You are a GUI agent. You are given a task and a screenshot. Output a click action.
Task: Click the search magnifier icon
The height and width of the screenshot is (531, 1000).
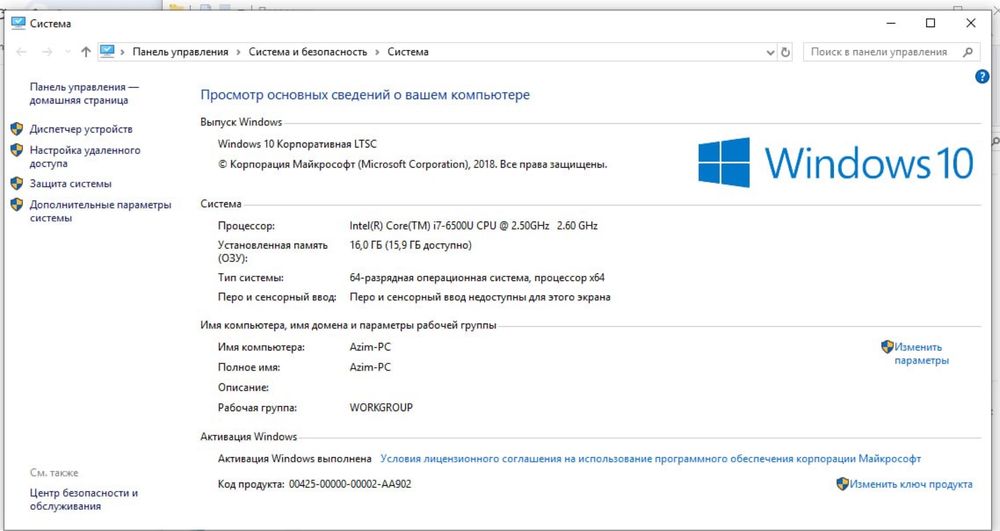(x=967, y=52)
